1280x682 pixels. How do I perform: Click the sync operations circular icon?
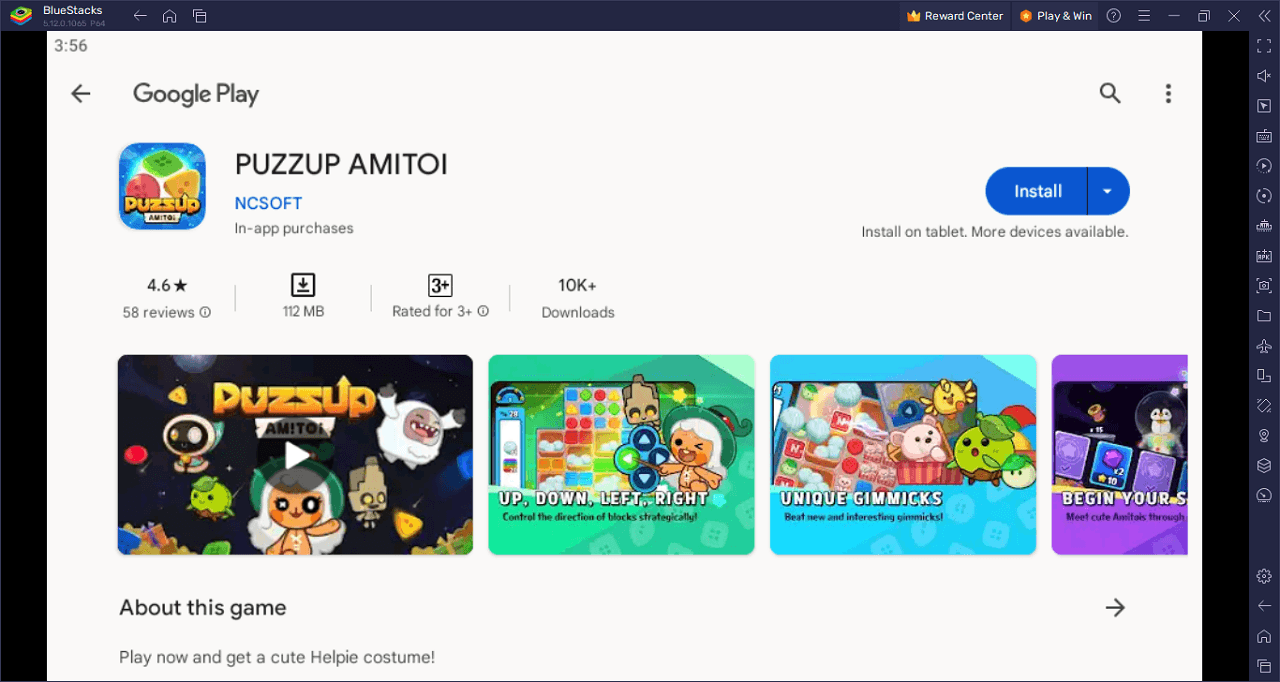(1264, 196)
